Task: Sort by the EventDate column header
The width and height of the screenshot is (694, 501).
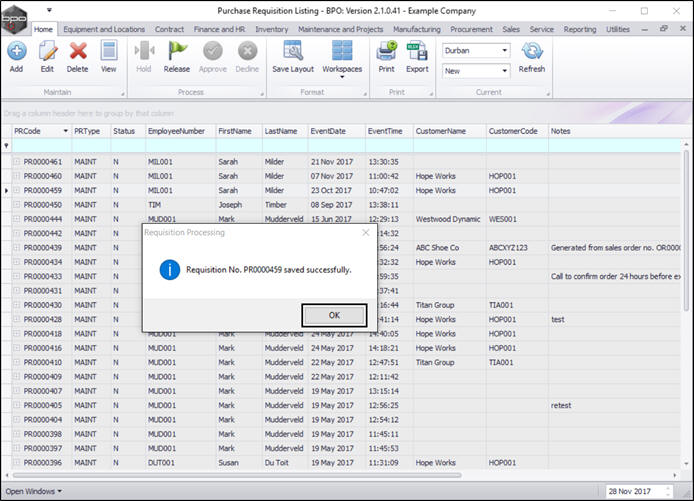Action: coord(328,131)
